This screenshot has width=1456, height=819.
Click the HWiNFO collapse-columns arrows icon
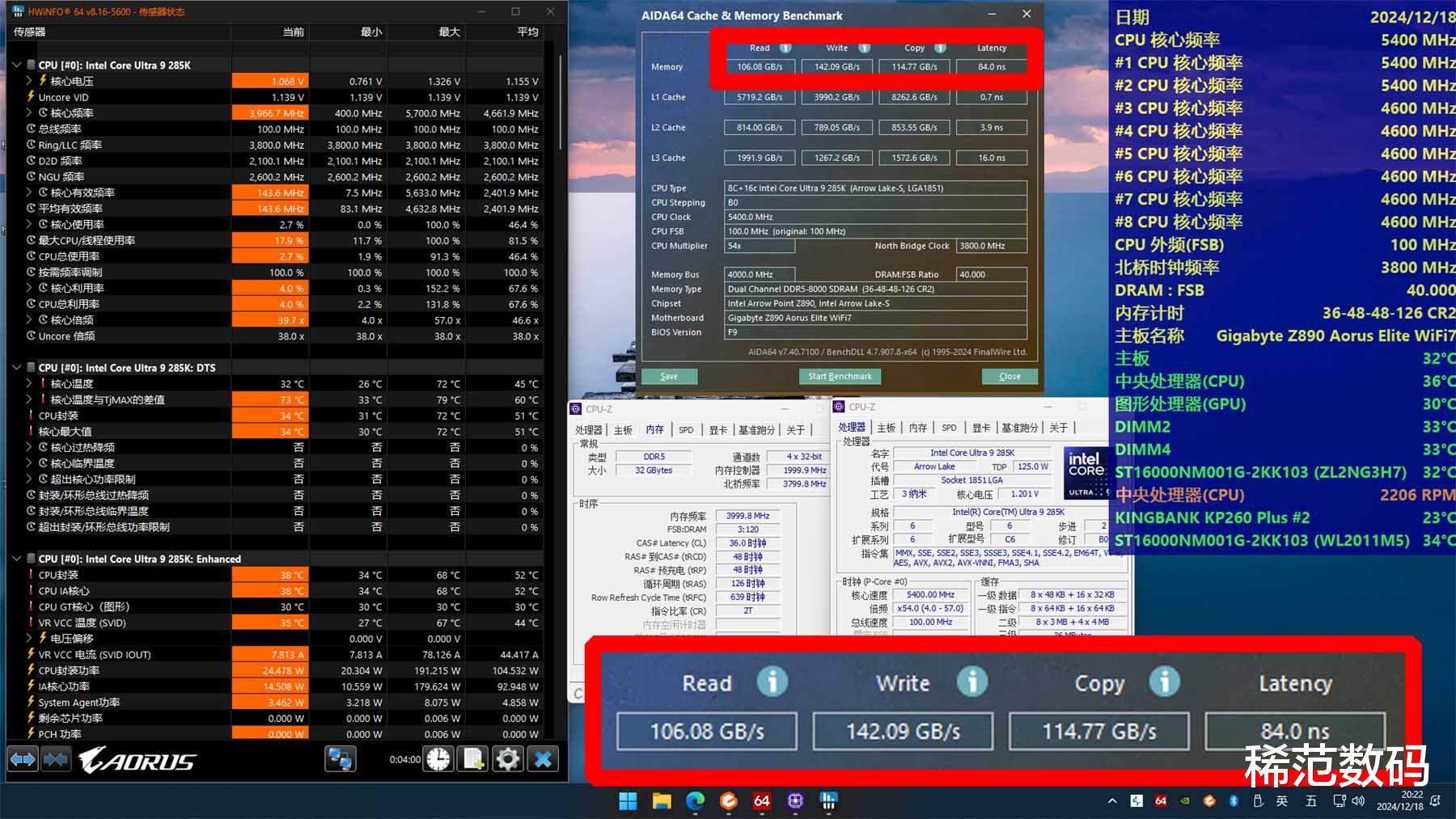click(56, 759)
